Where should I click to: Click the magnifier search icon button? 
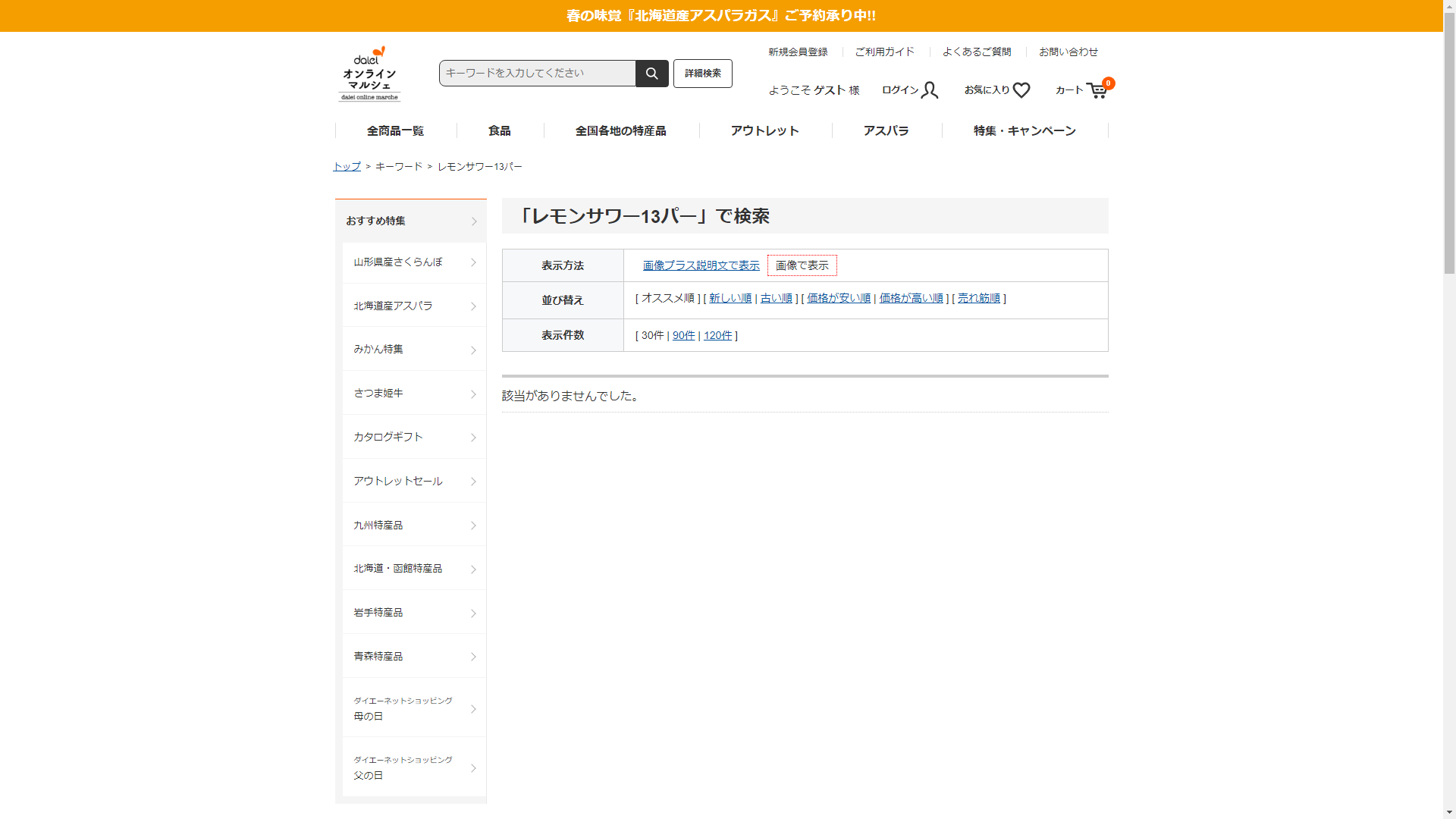651,74
